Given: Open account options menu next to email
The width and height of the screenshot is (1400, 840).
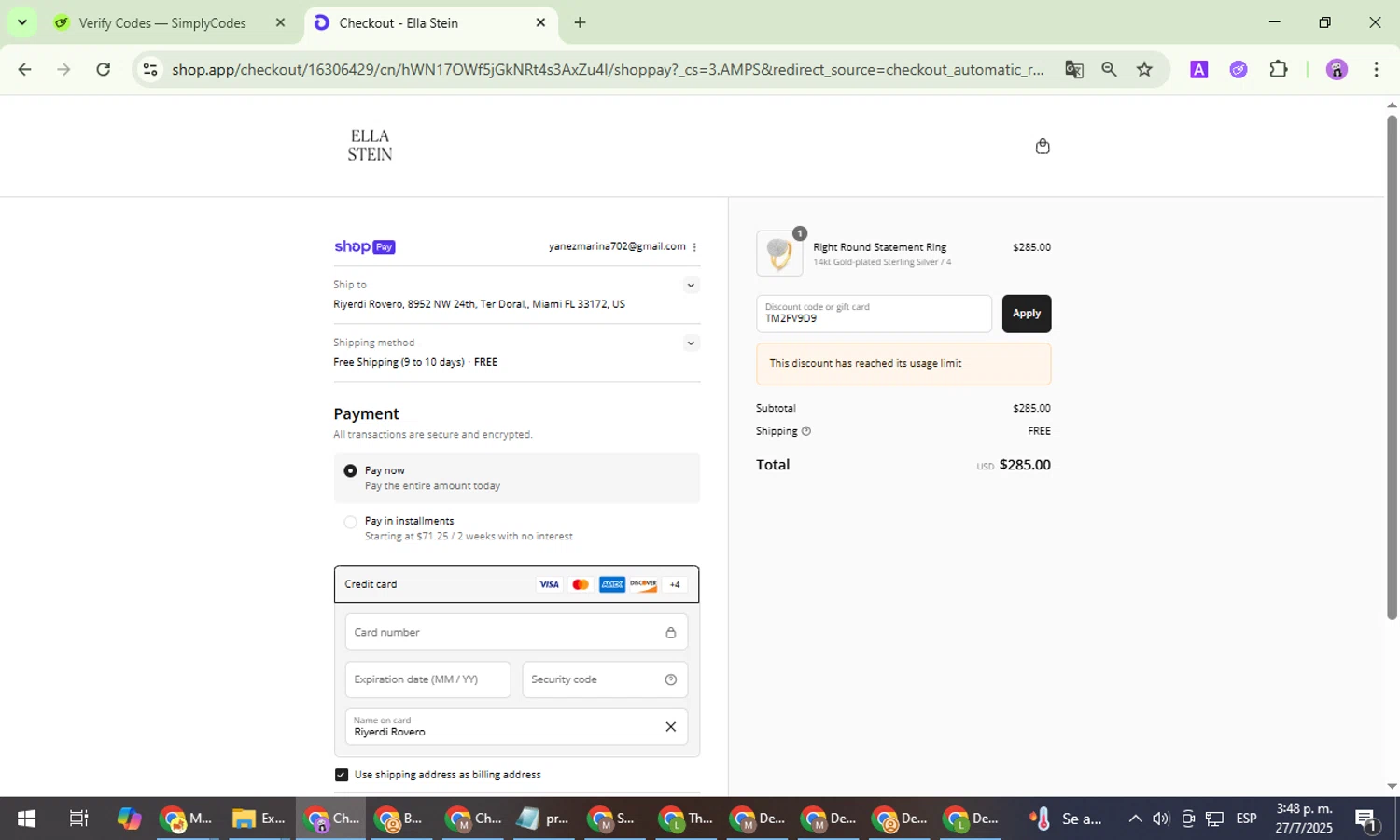Looking at the screenshot, I should coord(694,247).
